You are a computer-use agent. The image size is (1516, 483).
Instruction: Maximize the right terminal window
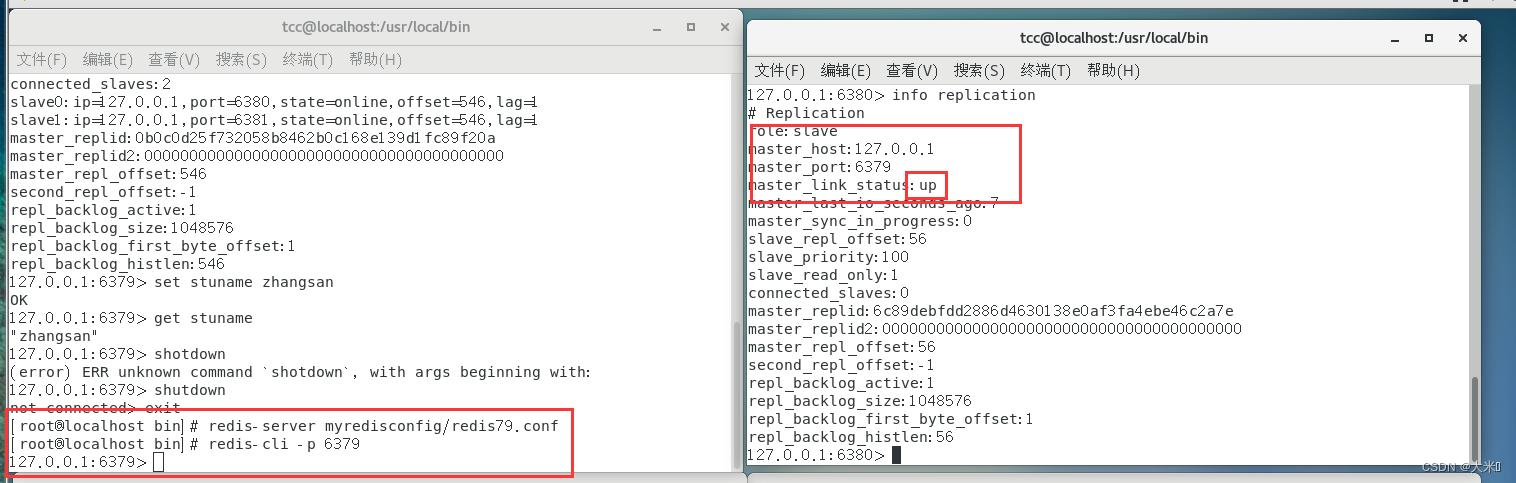coord(1428,38)
